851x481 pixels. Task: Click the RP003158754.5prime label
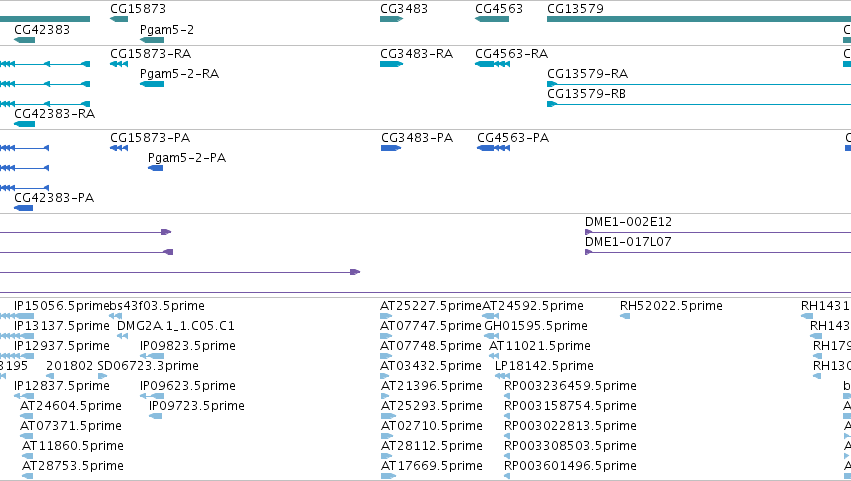click(570, 406)
